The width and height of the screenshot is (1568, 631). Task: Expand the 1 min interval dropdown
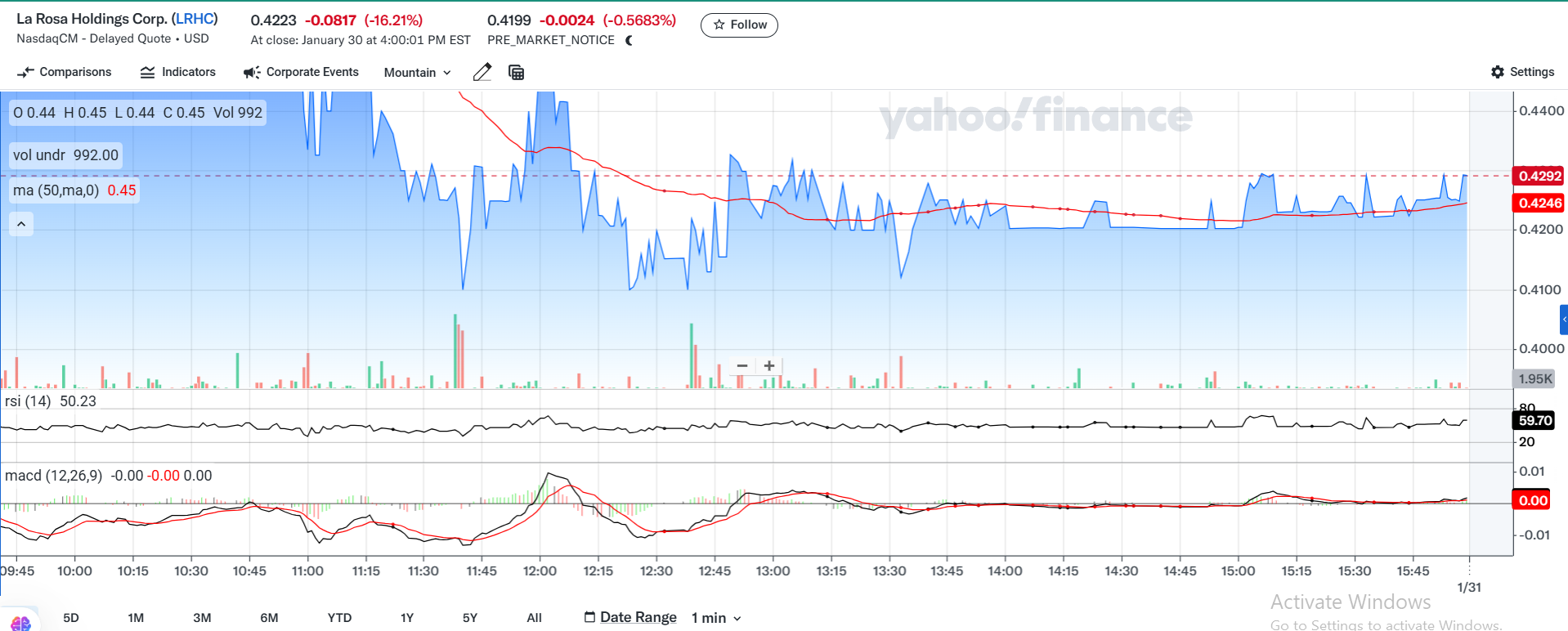716,618
